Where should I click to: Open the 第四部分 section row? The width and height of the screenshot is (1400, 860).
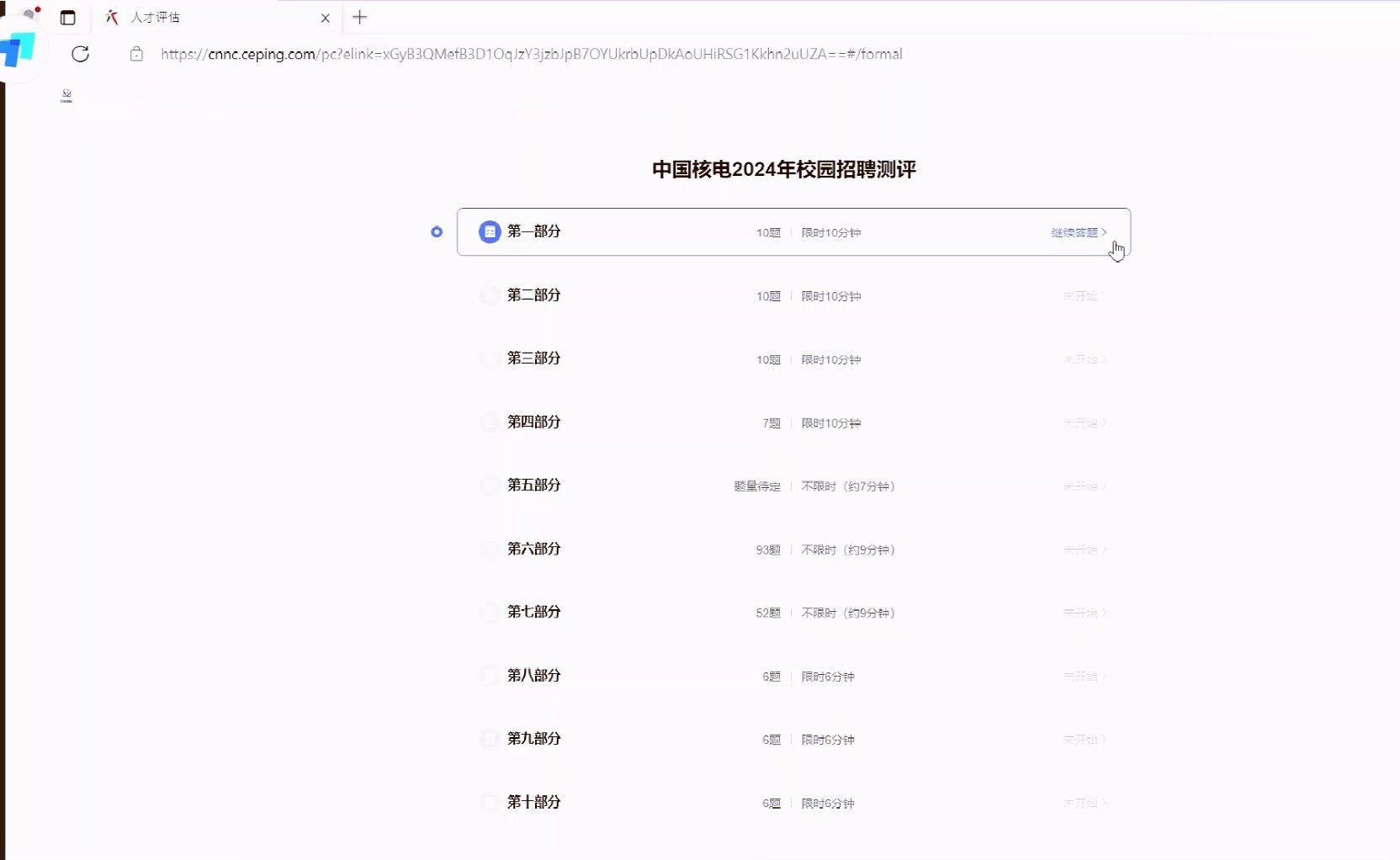pos(793,422)
